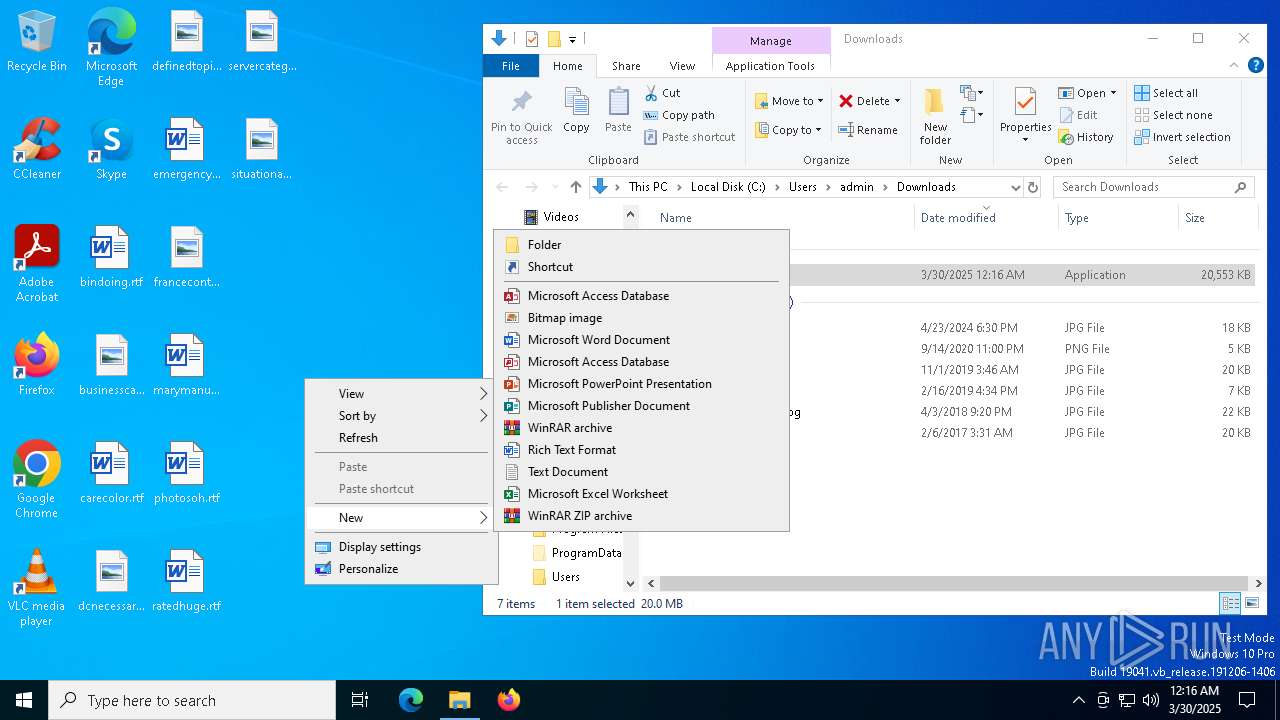Click the horizontal scrollbar in file list
Viewport: 1280px width, 720px height.
coord(953,583)
